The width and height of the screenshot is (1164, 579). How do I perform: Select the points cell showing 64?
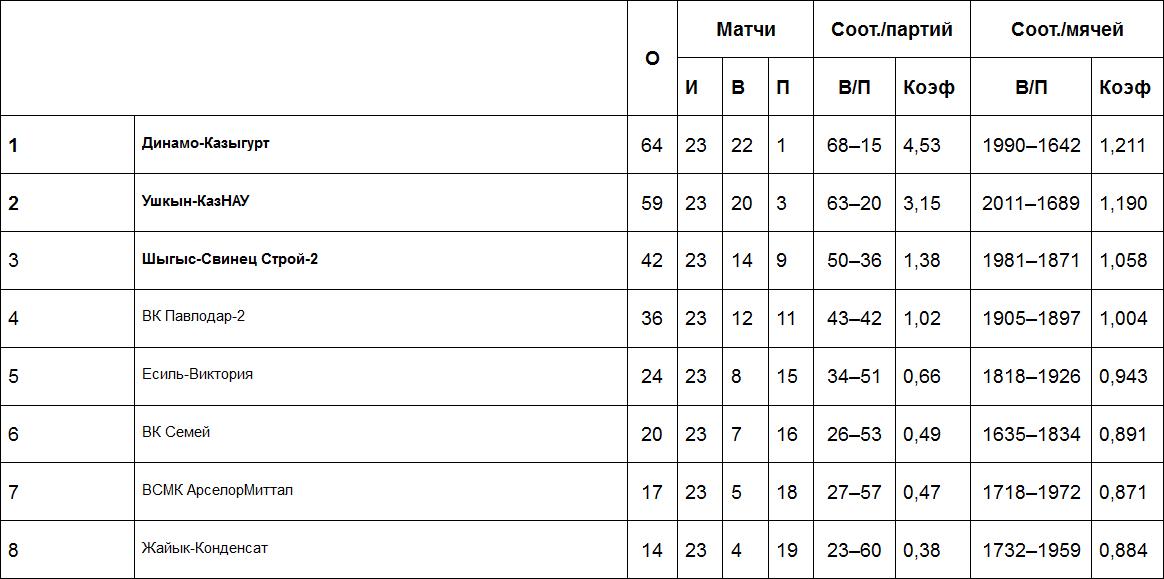coord(652,145)
